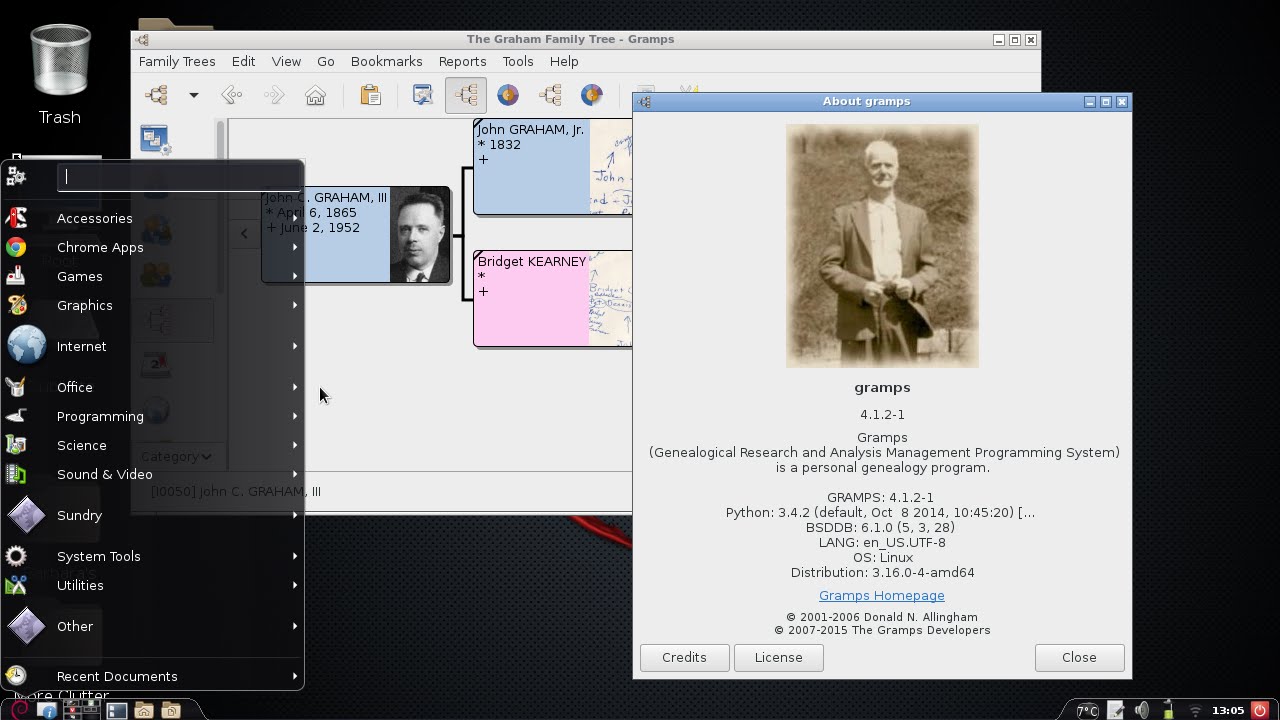Click the pedigree tree icon at toolbar start
The width and height of the screenshot is (1280, 720).
coord(157,95)
